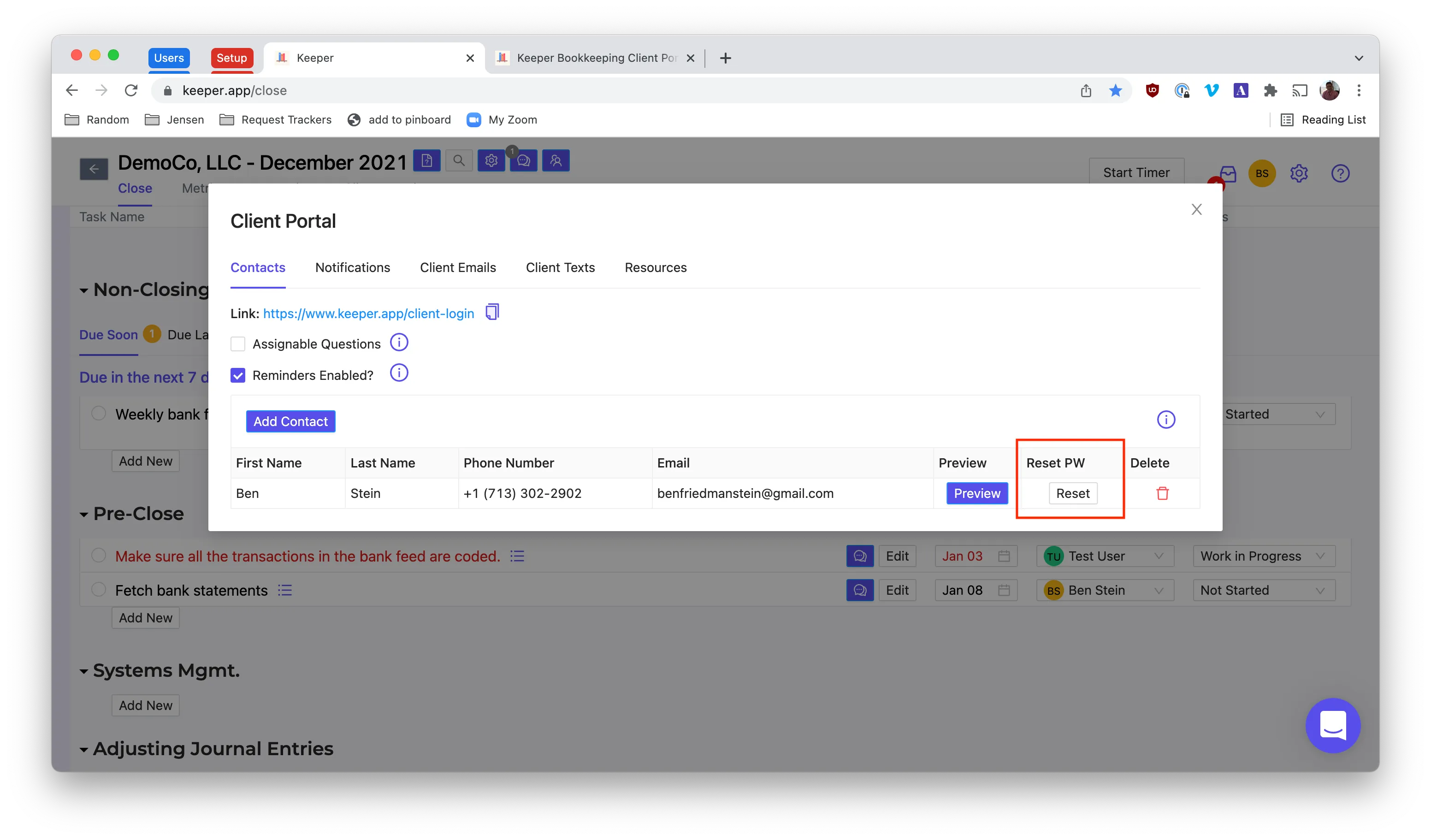This screenshot has height=840, width=1431.
Task: Open info icon beside Assignable Questions
Action: point(399,343)
